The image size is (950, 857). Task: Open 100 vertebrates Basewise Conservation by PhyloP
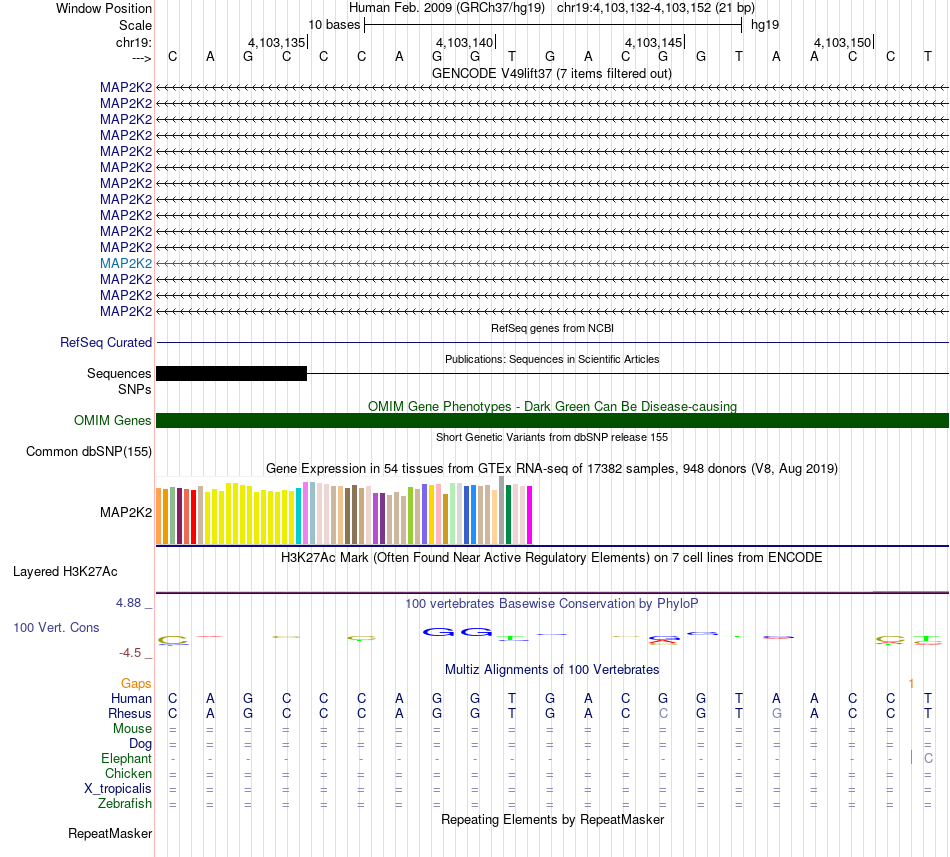(x=551, y=603)
